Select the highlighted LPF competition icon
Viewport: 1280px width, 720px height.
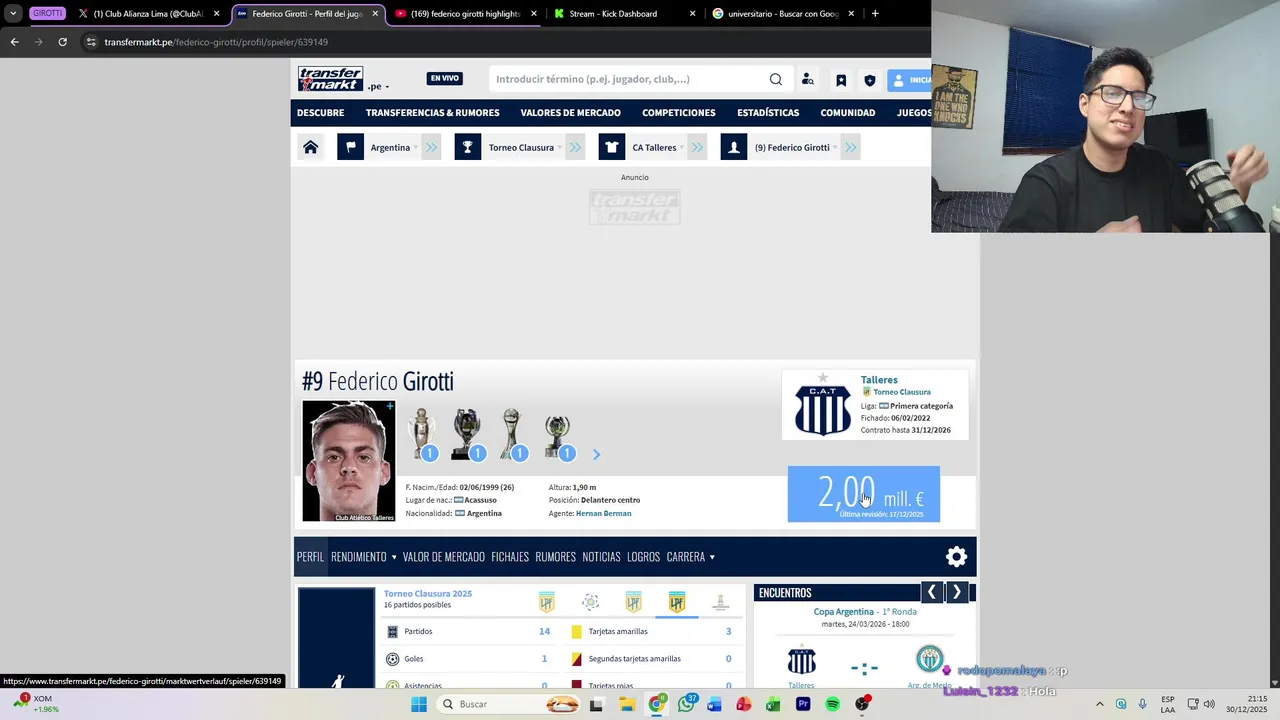point(677,602)
